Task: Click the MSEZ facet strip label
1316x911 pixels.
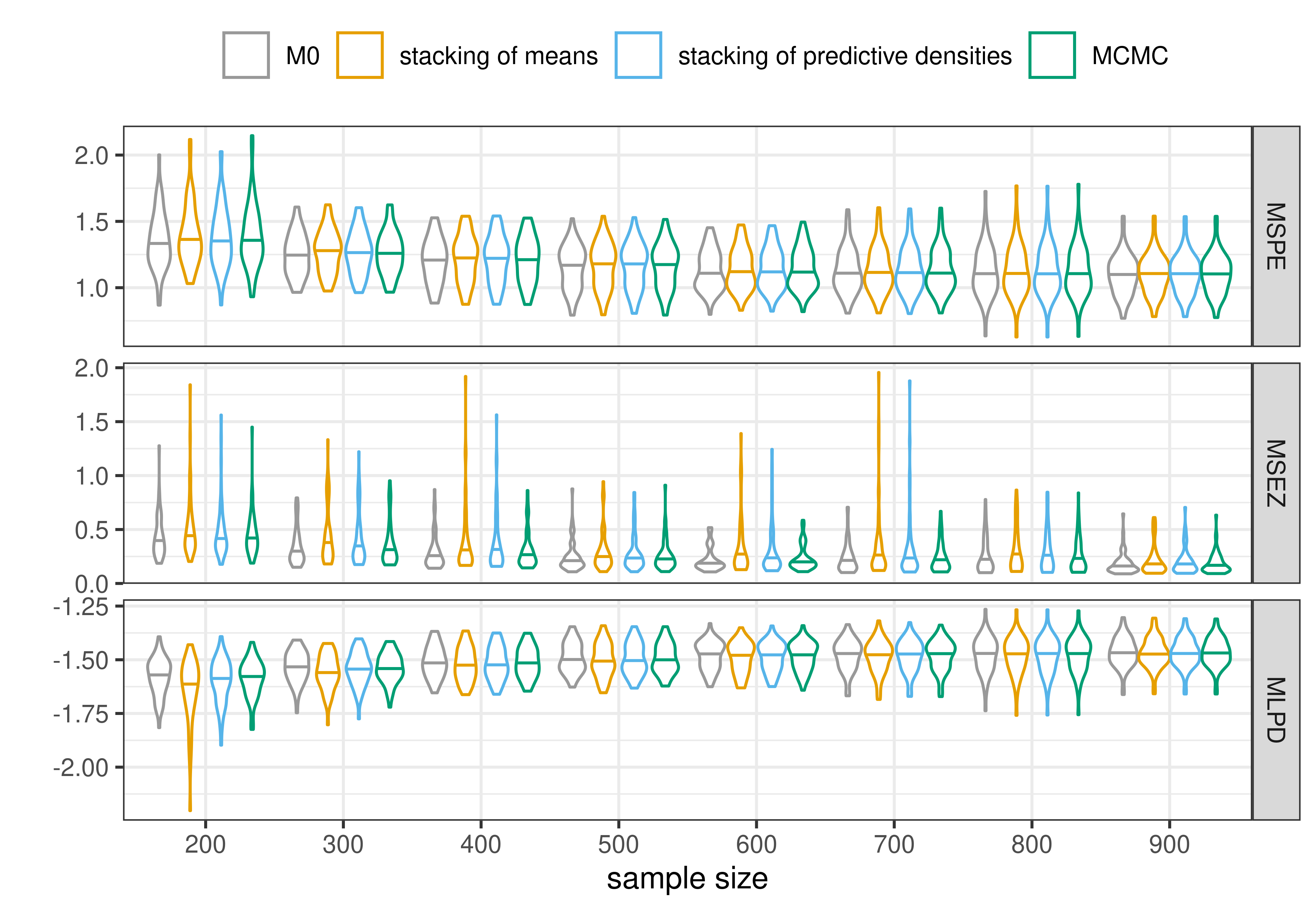Action: [x=1276, y=473]
